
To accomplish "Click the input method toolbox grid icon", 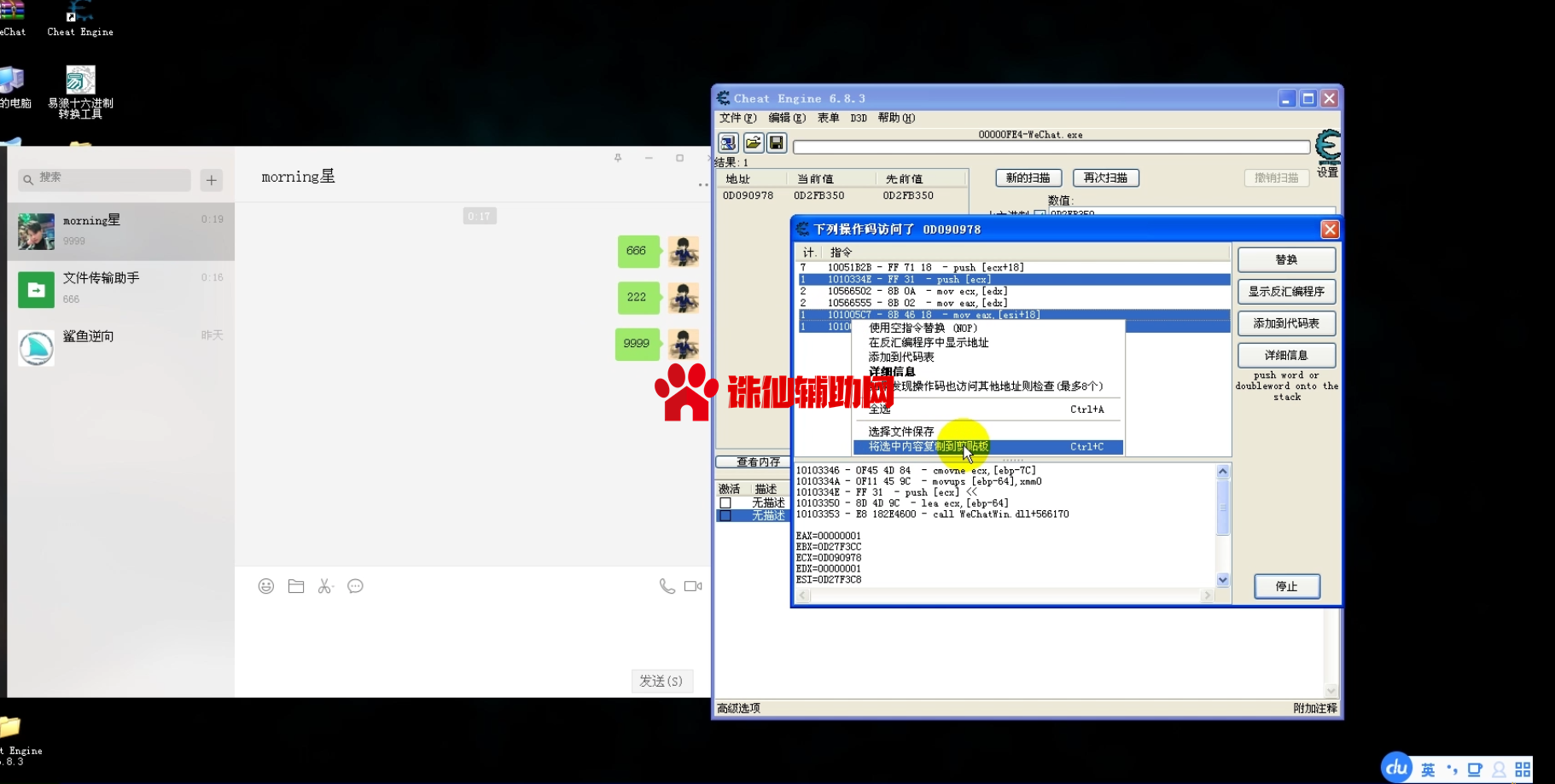I will (1523, 769).
